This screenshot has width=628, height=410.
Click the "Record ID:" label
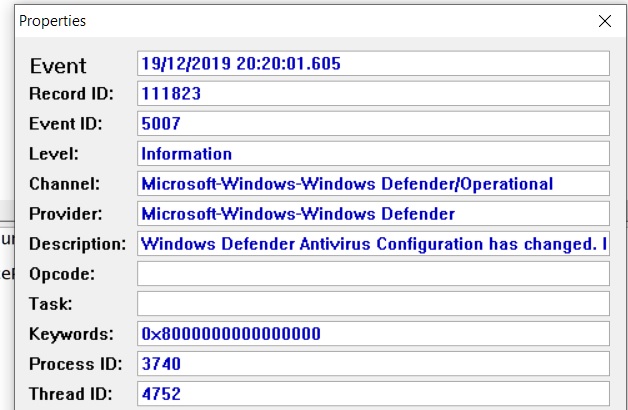pos(71,94)
